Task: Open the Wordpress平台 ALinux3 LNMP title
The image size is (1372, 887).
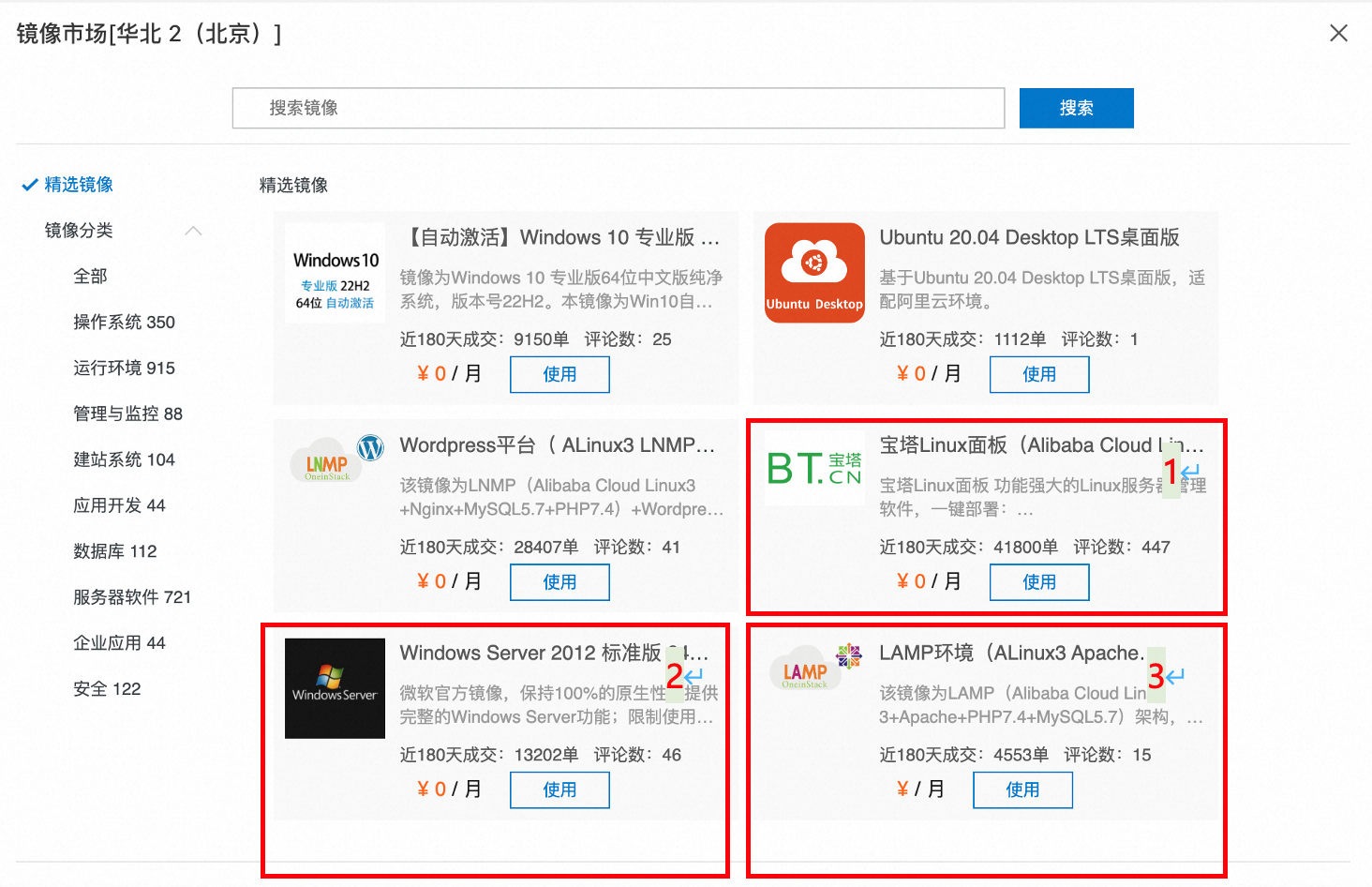Action: point(558,446)
